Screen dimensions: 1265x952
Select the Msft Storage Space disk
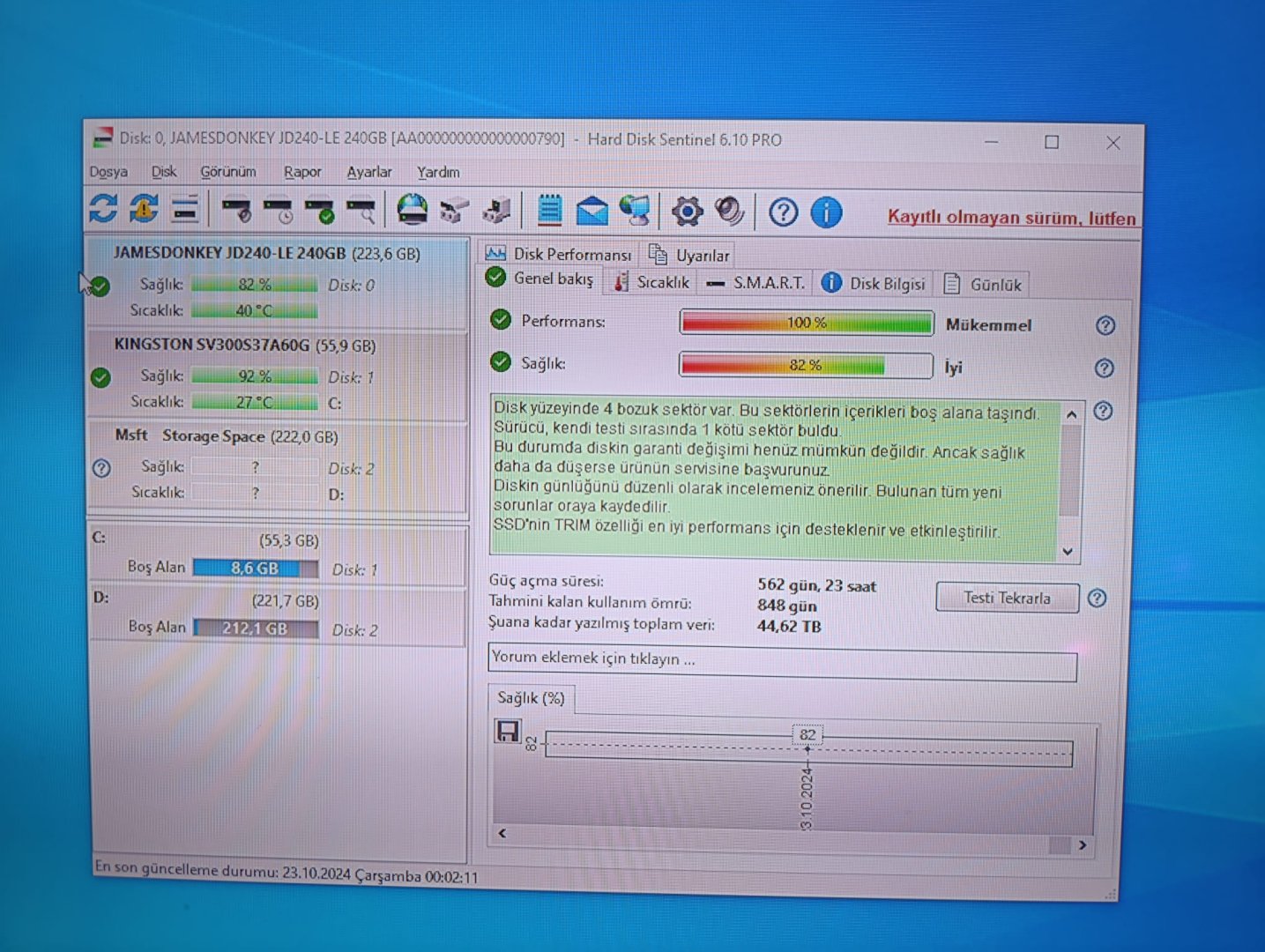pos(277,465)
